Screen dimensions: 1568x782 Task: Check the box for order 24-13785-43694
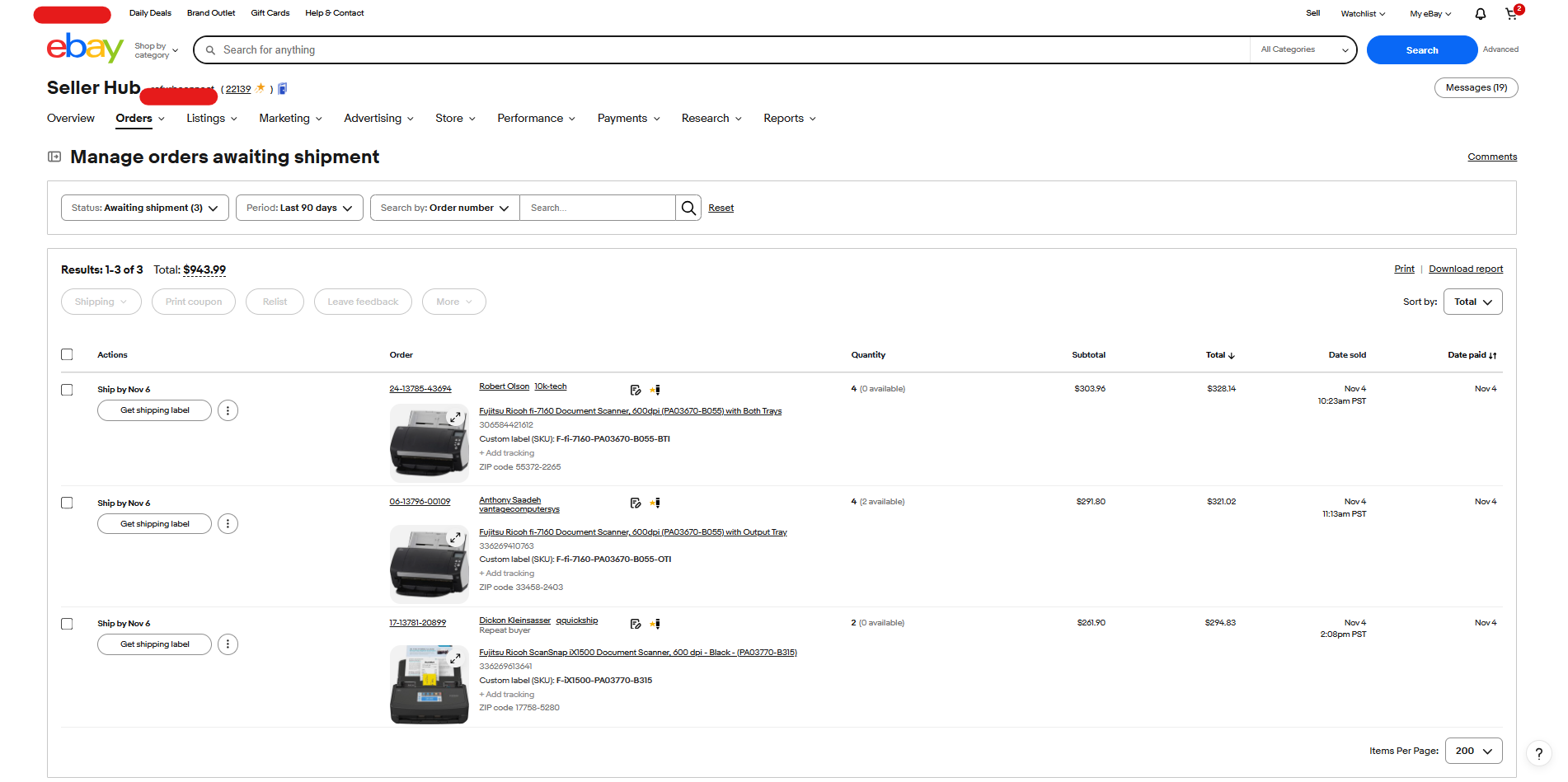(x=67, y=390)
